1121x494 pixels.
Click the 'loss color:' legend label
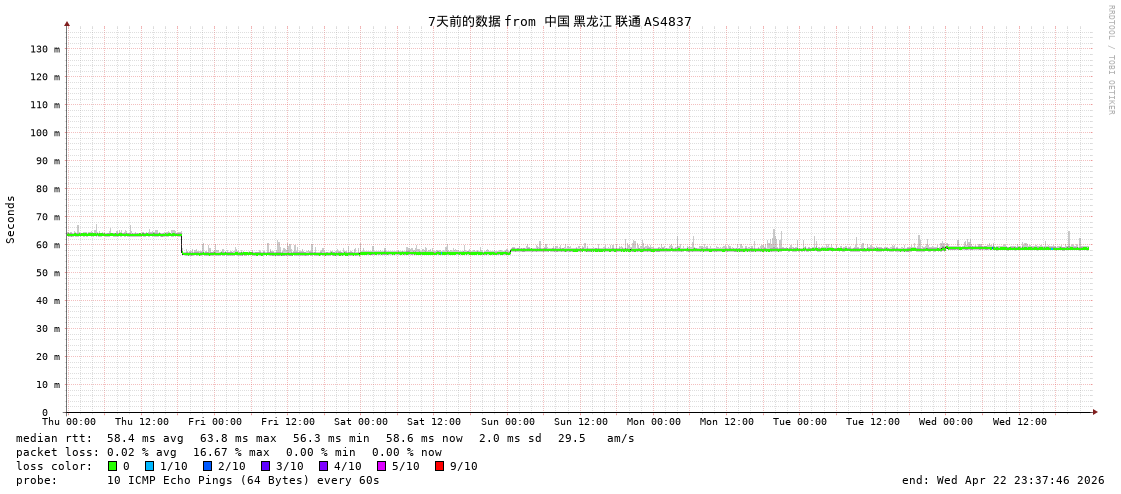(x=54, y=466)
